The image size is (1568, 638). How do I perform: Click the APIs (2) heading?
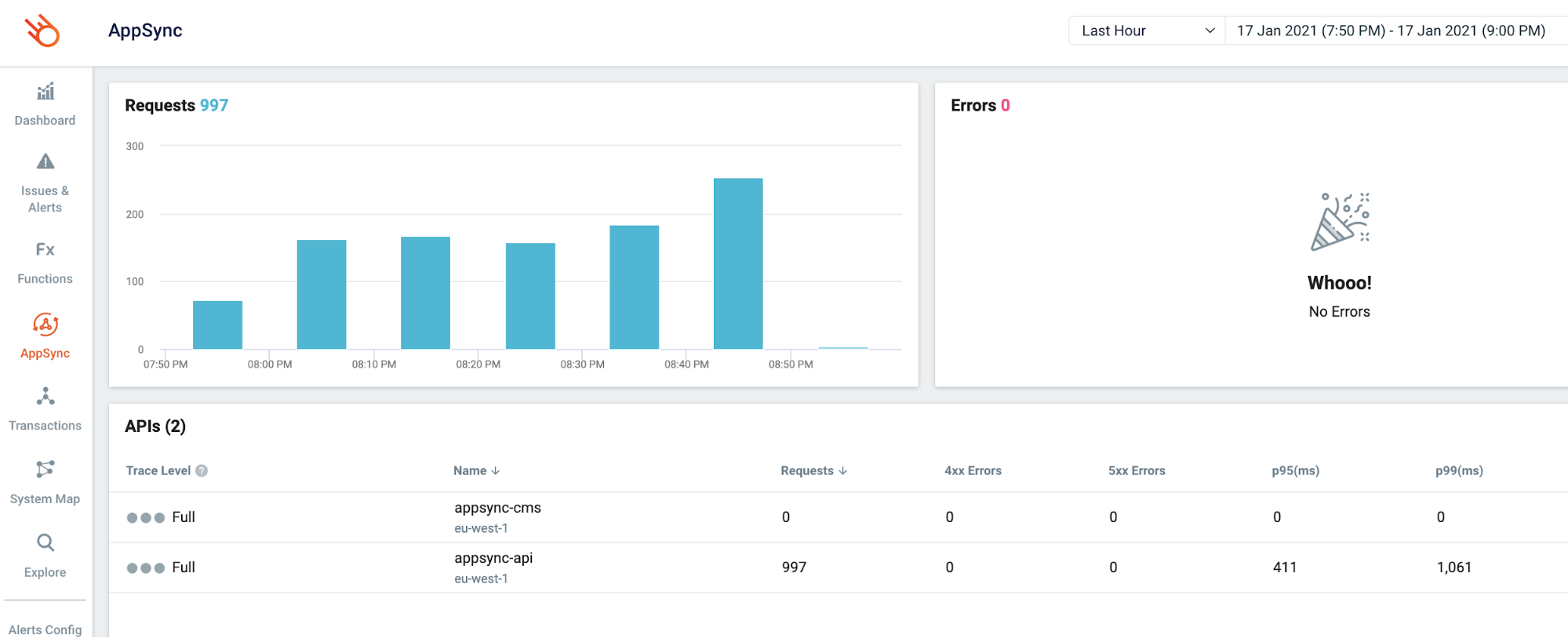click(155, 426)
